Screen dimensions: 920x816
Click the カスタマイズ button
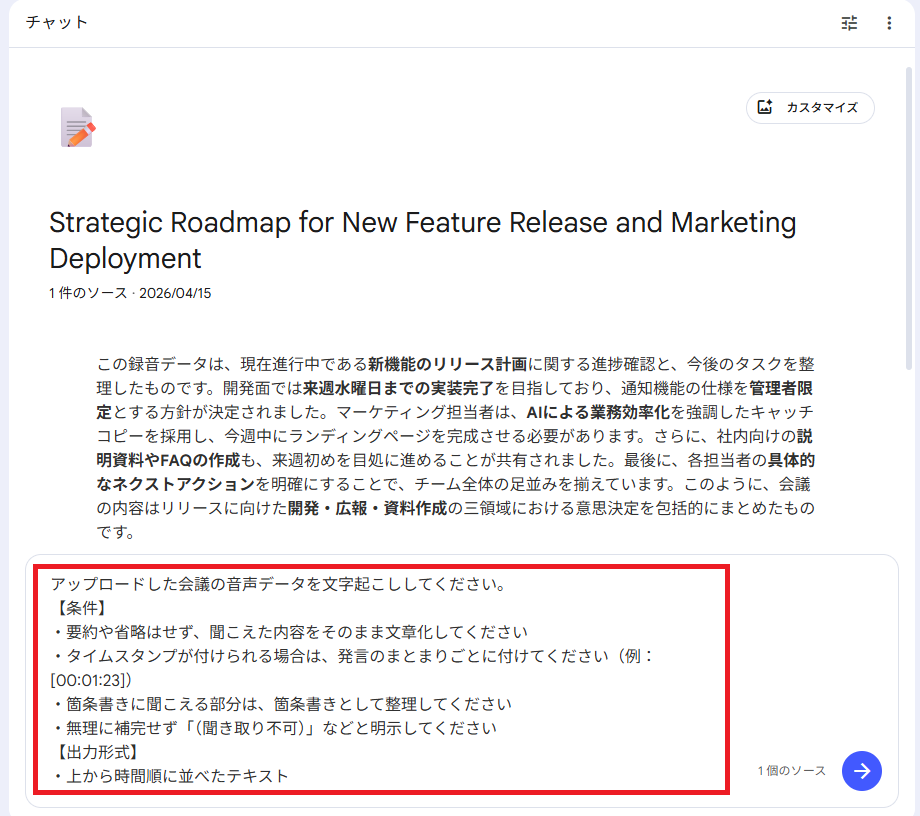(810, 107)
